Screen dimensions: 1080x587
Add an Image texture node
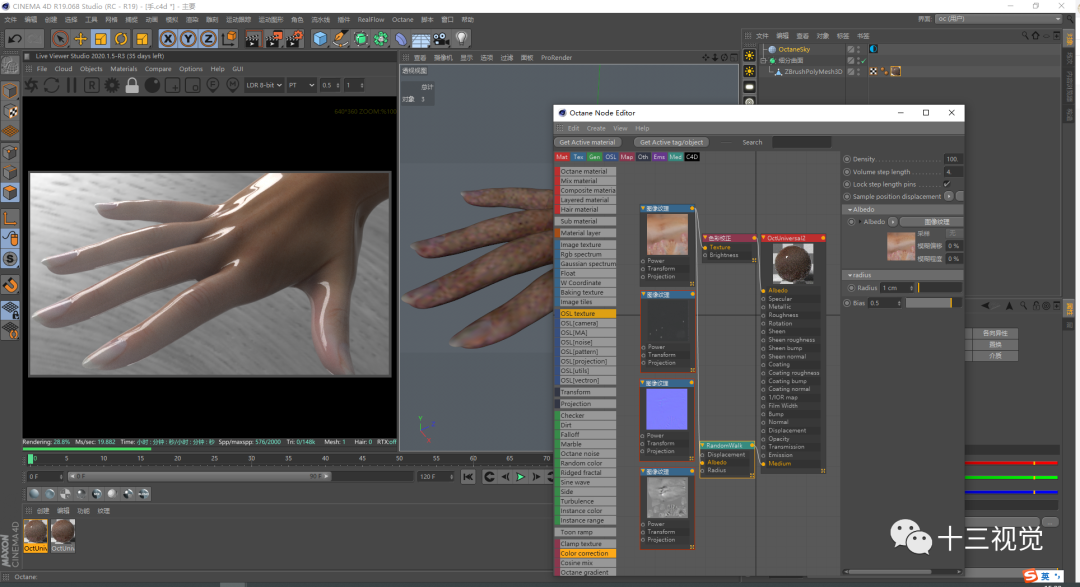[x=585, y=245]
